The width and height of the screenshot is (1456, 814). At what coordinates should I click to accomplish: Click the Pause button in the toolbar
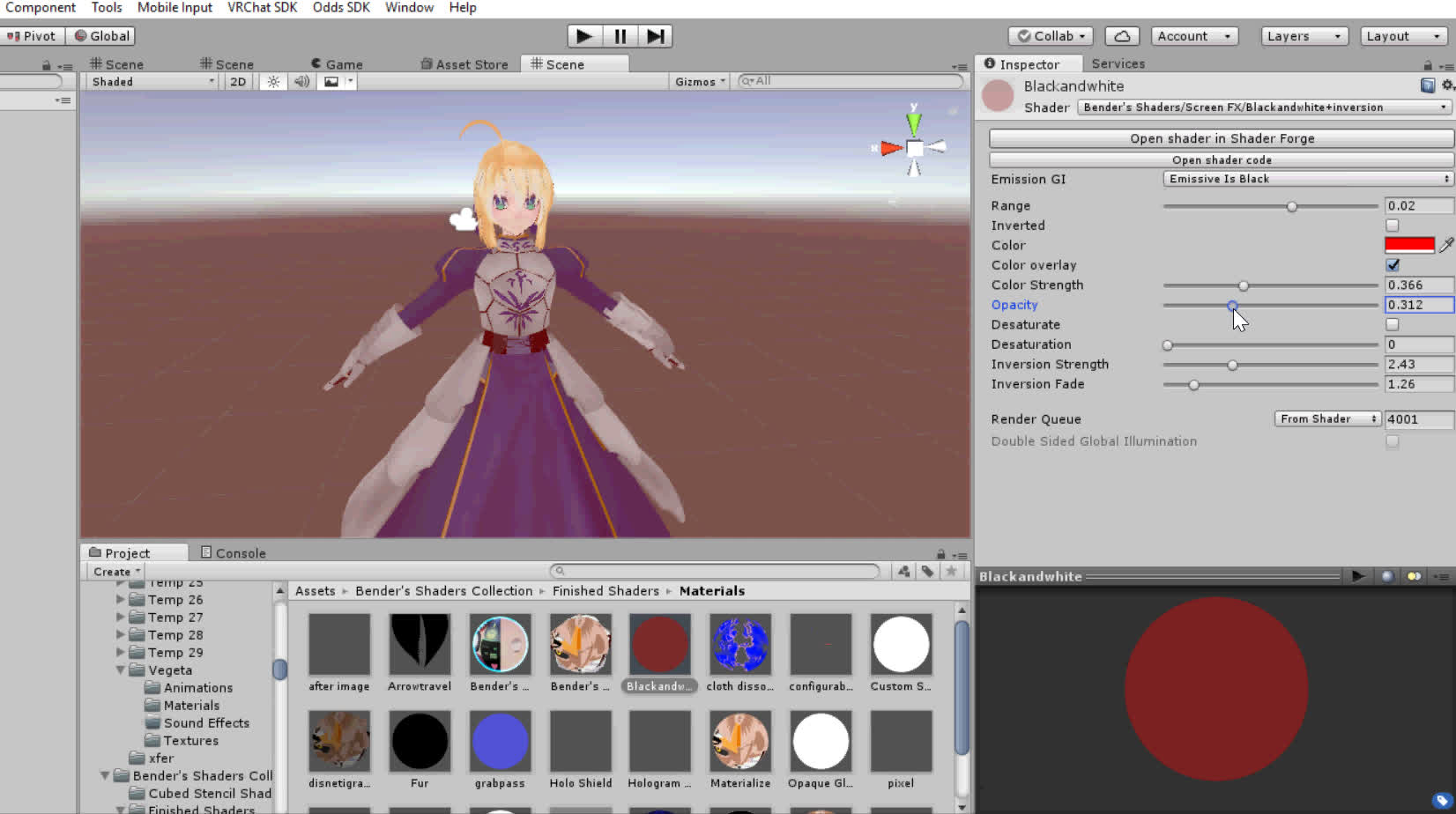click(620, 36)
